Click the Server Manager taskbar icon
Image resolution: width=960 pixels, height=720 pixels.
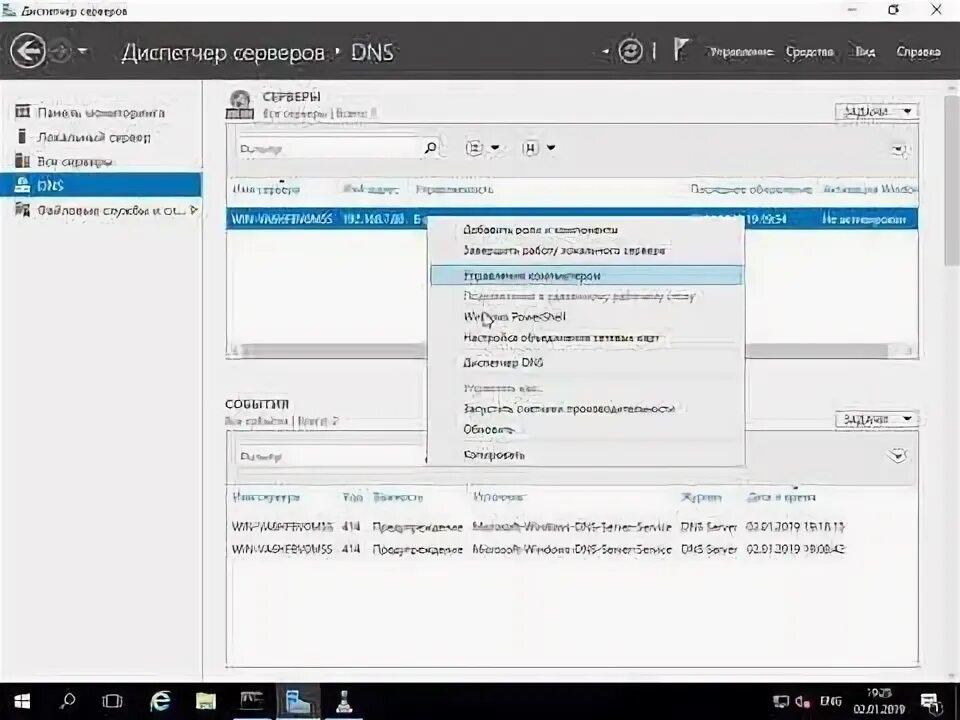click(x=298, y=701)
